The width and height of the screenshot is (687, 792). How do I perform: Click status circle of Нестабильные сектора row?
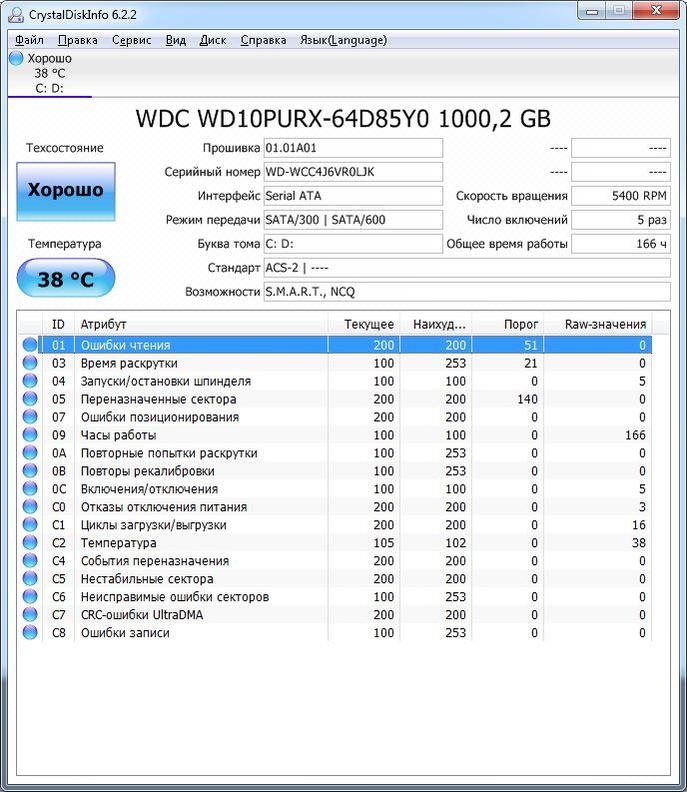(x=30, y=578)
